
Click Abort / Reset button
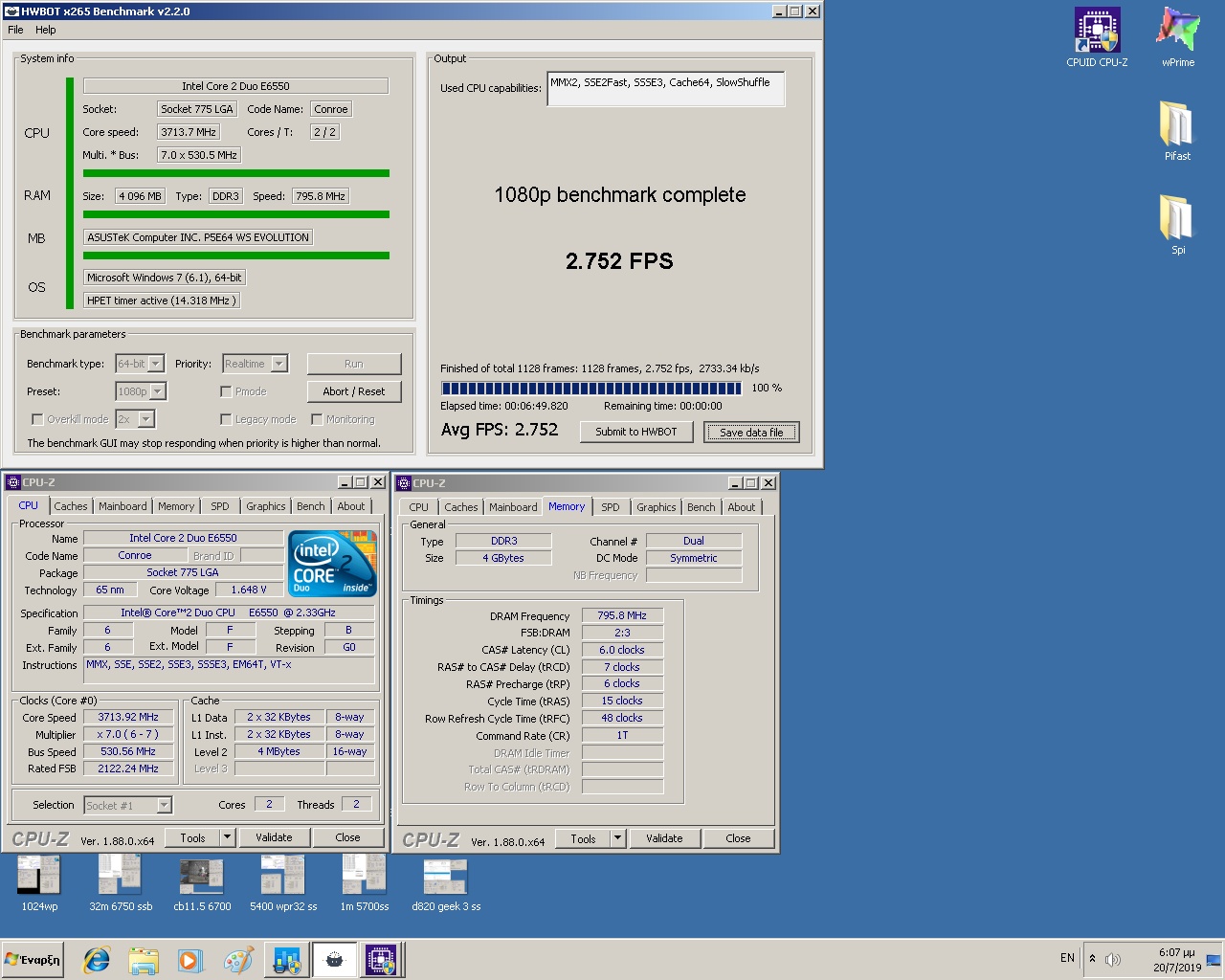354,391
